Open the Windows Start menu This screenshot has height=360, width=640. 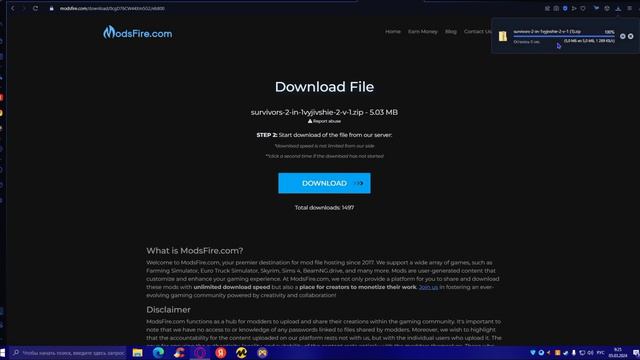click(x=3, y=353)
